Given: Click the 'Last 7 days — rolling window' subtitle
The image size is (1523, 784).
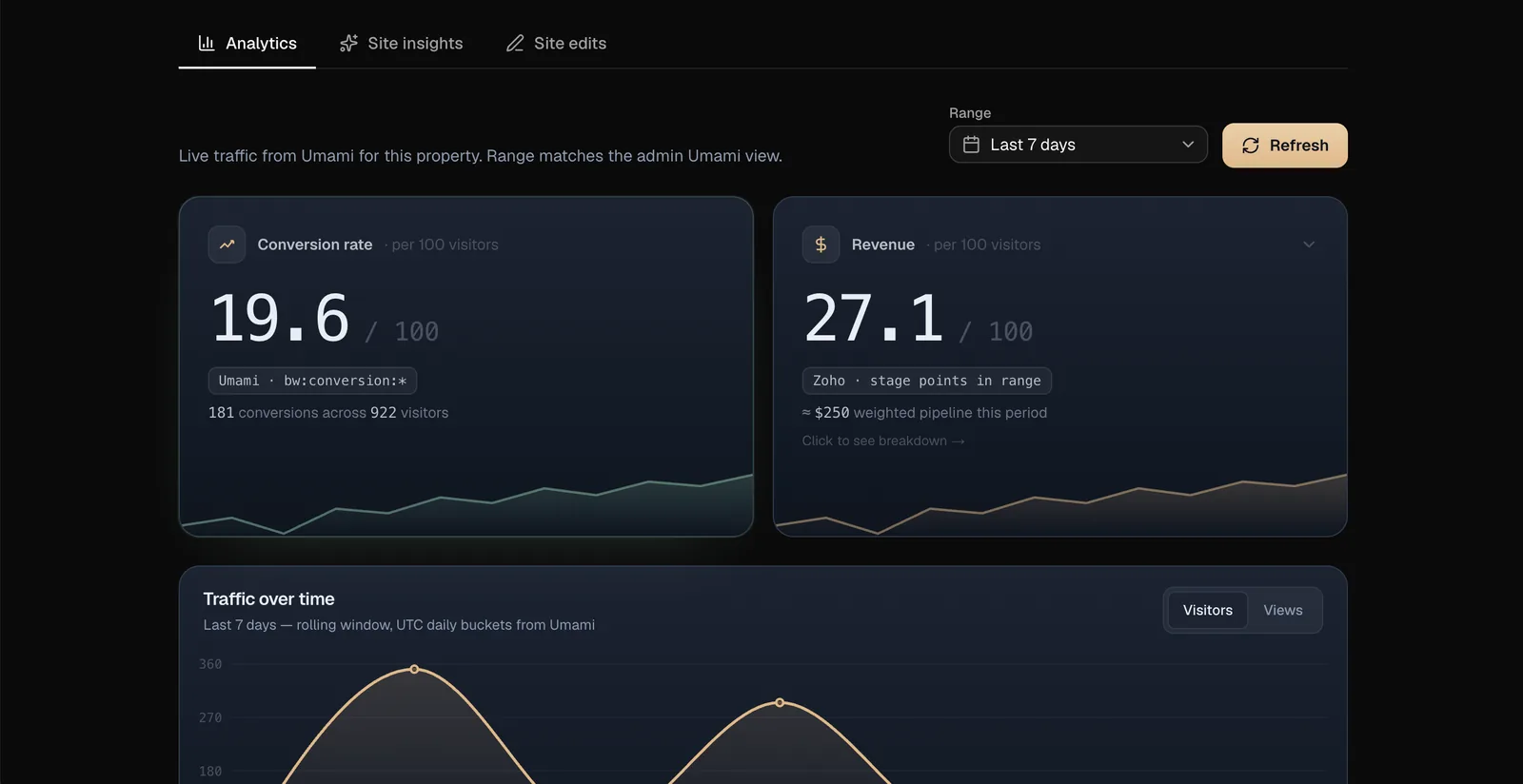Looking at the screenshot, I should 399,625.
